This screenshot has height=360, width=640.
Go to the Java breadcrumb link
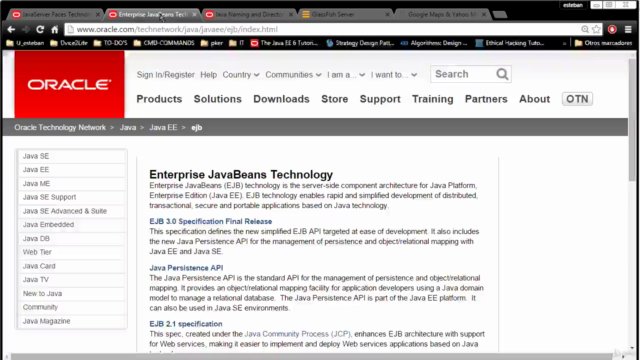pos(128,127)
